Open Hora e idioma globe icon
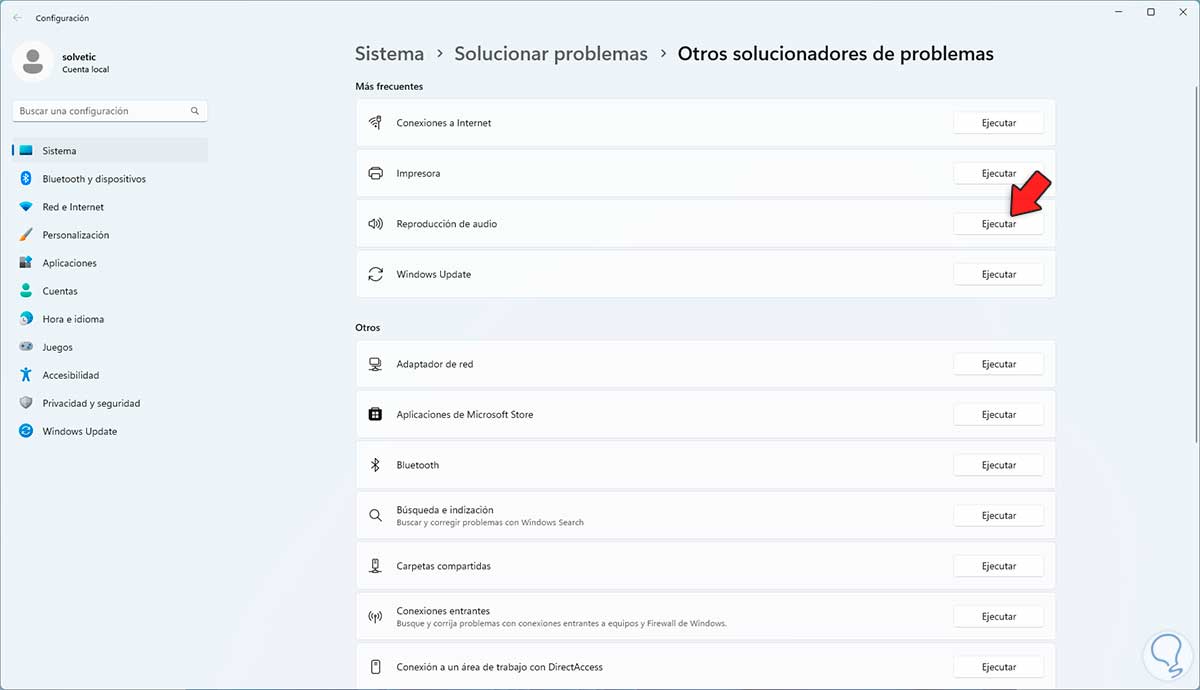Screen dimensions: 1200x690 pos(26,319)
